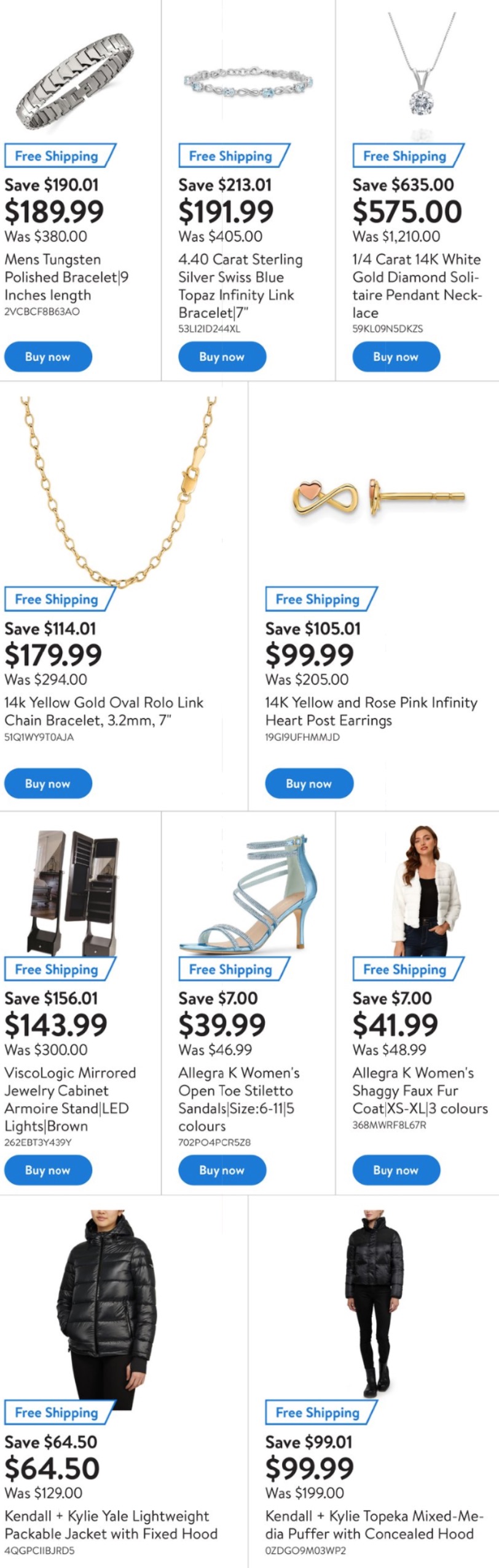View the Kendall + Kylie Yale jacket photo

pos(104,1304)
